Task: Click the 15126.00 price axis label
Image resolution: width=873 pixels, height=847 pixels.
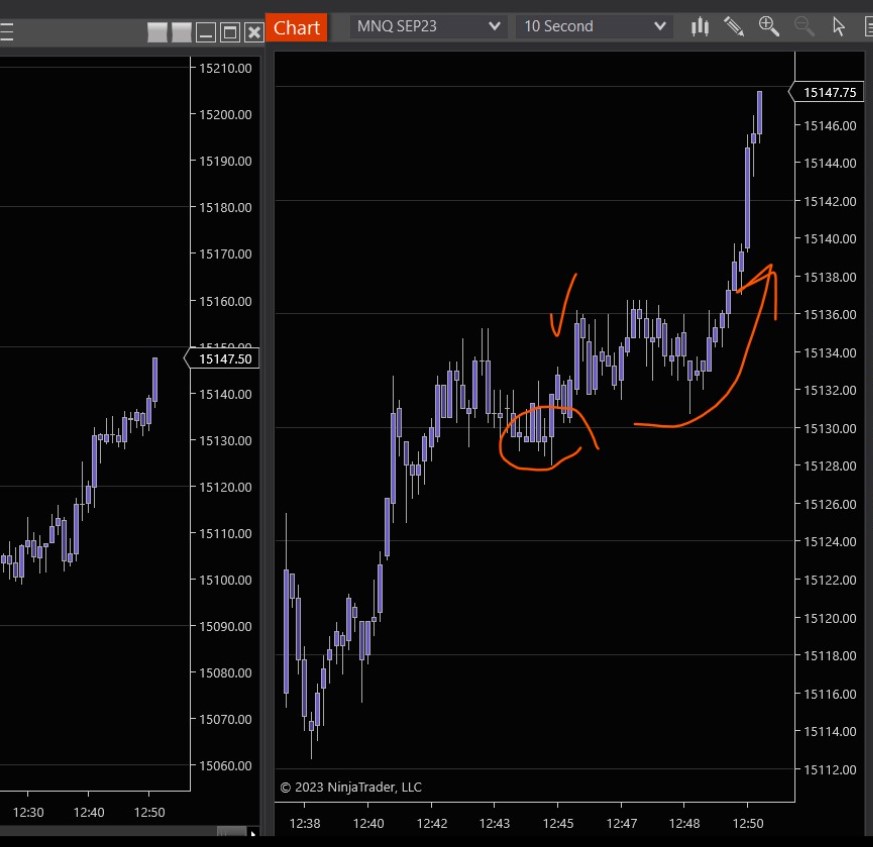Action: point(830,504)
